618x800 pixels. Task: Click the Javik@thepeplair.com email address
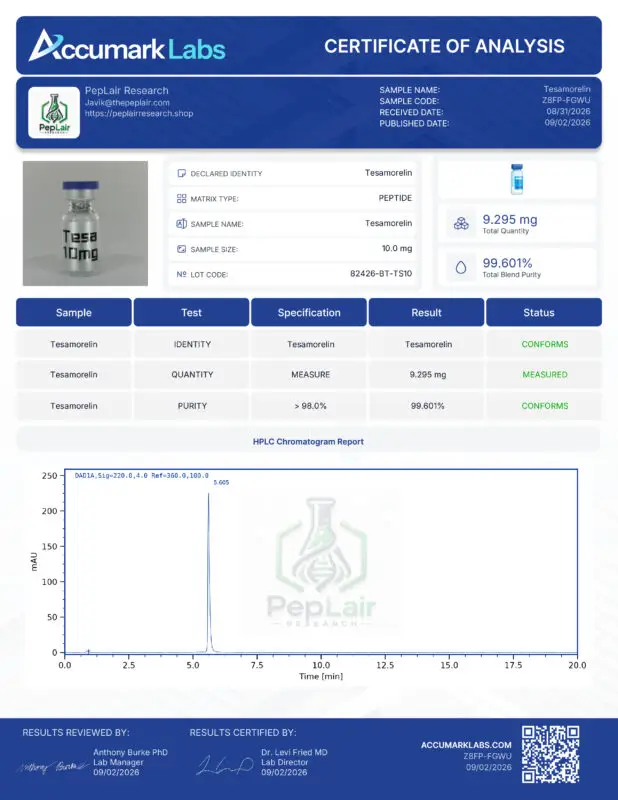pos(127,103)
